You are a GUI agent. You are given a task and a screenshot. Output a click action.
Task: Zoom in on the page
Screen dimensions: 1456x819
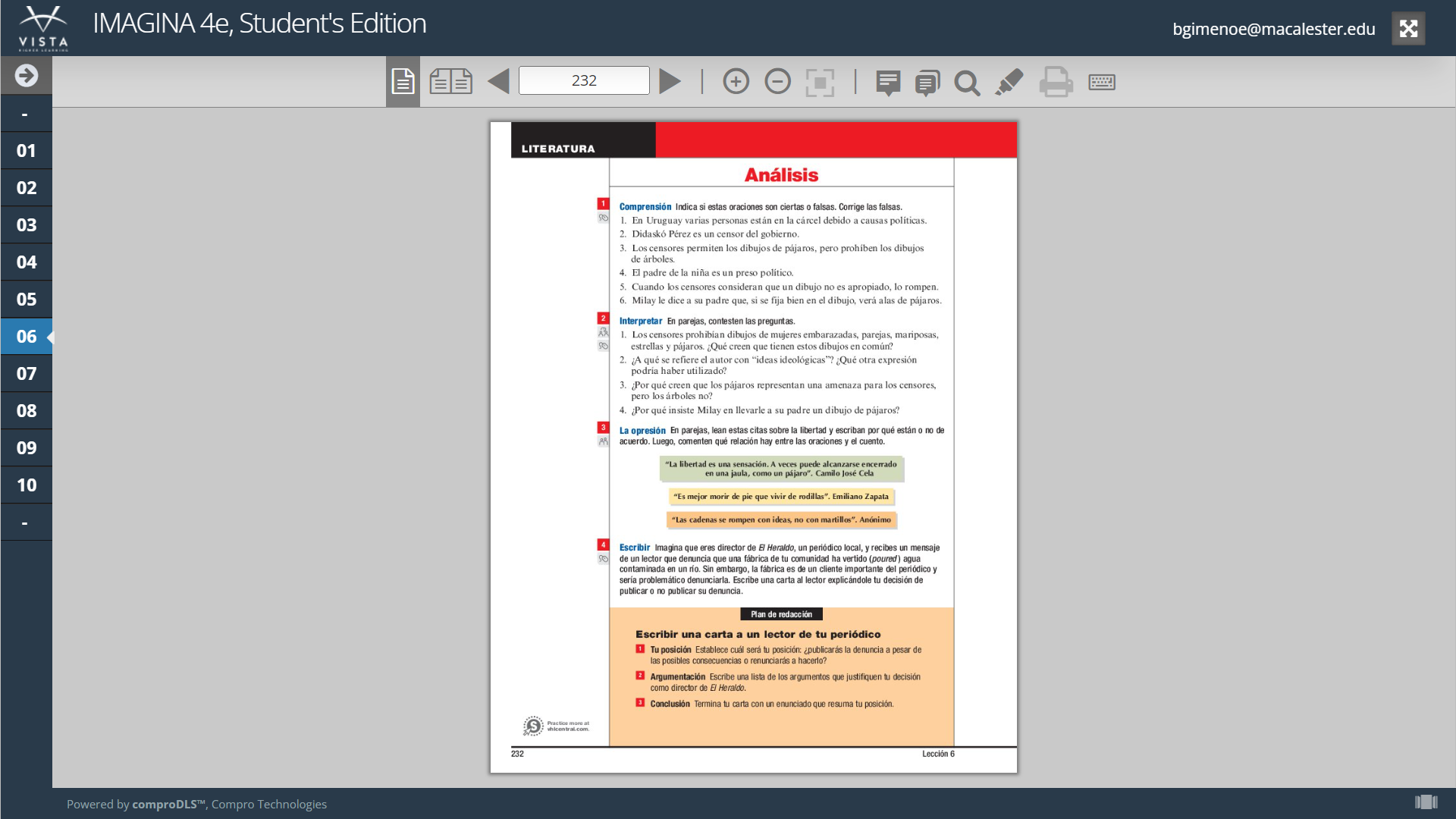pyautogui.click(x=736, y=81)
